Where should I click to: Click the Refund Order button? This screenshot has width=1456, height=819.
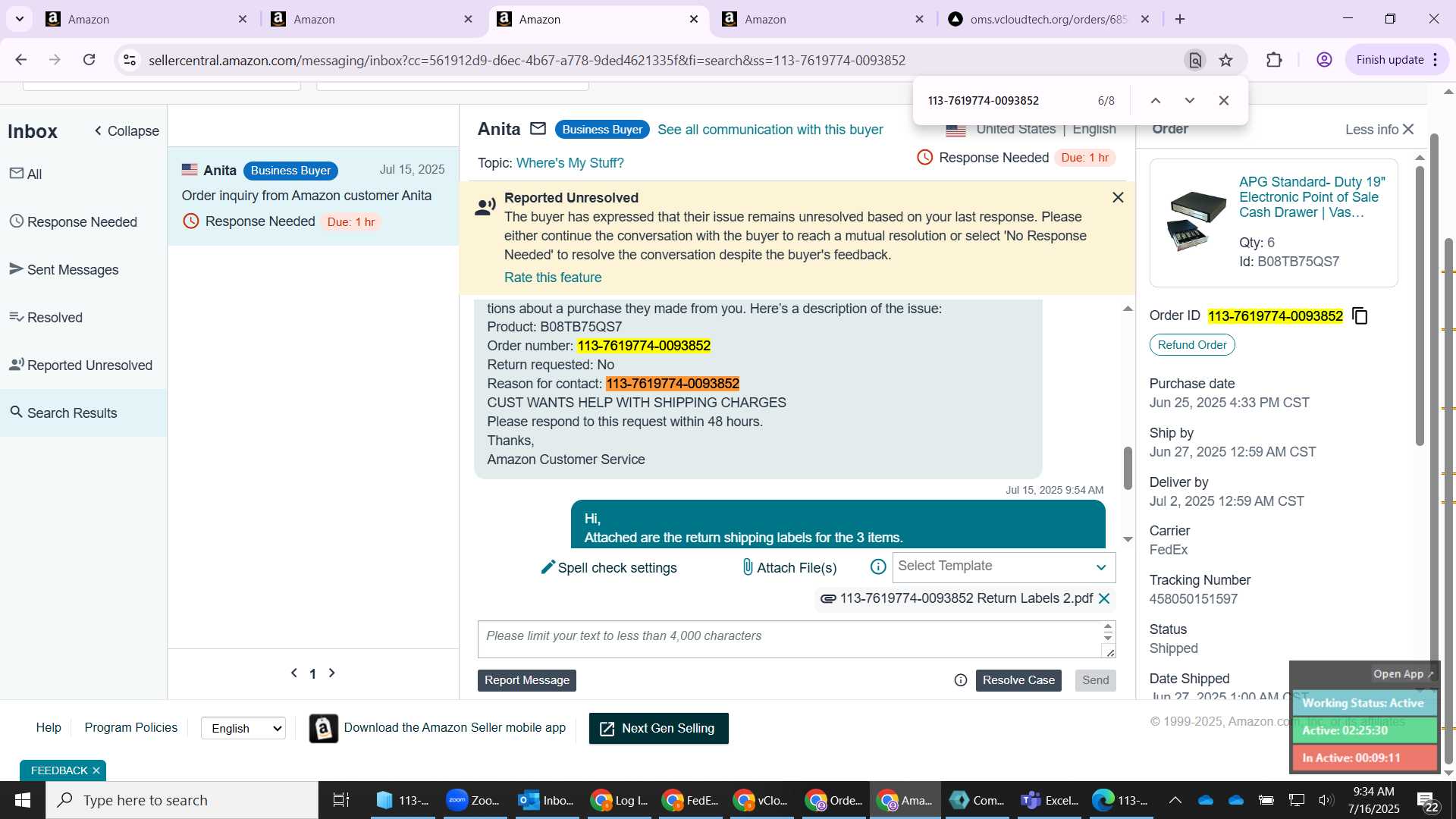pyautogui.click(x=1191, y=345)
